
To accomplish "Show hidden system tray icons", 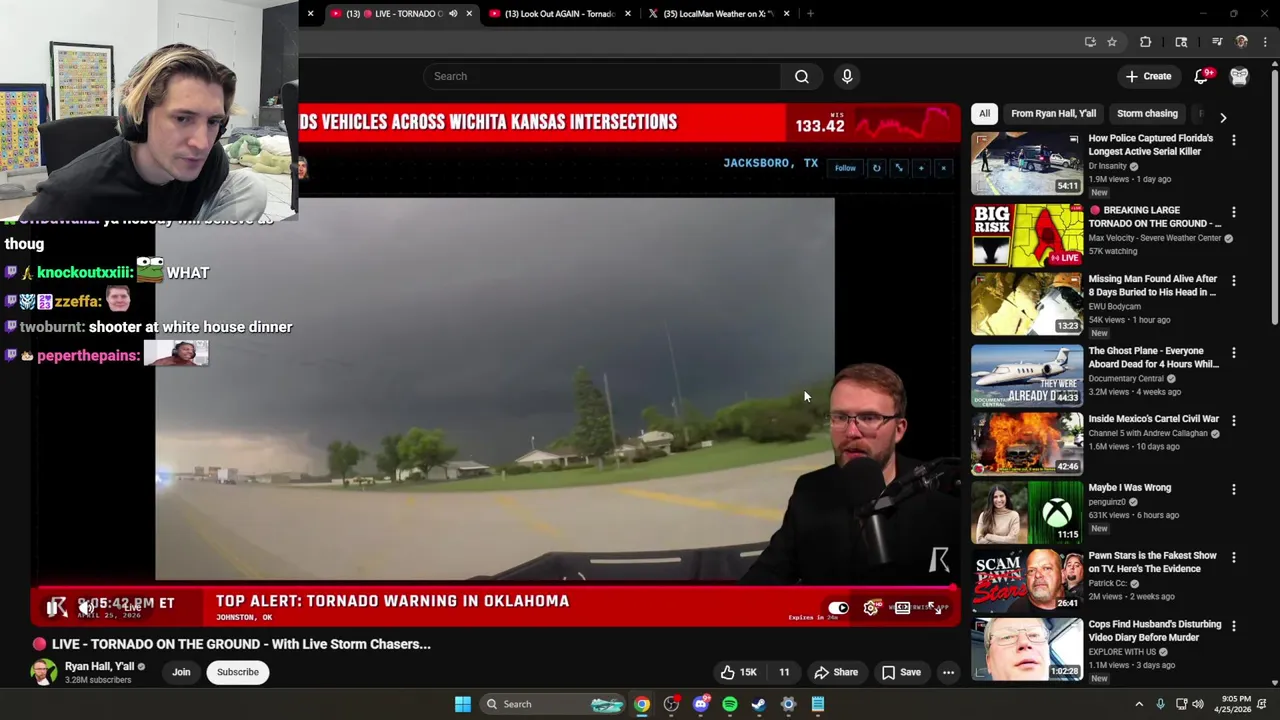I will [1138, 704].
